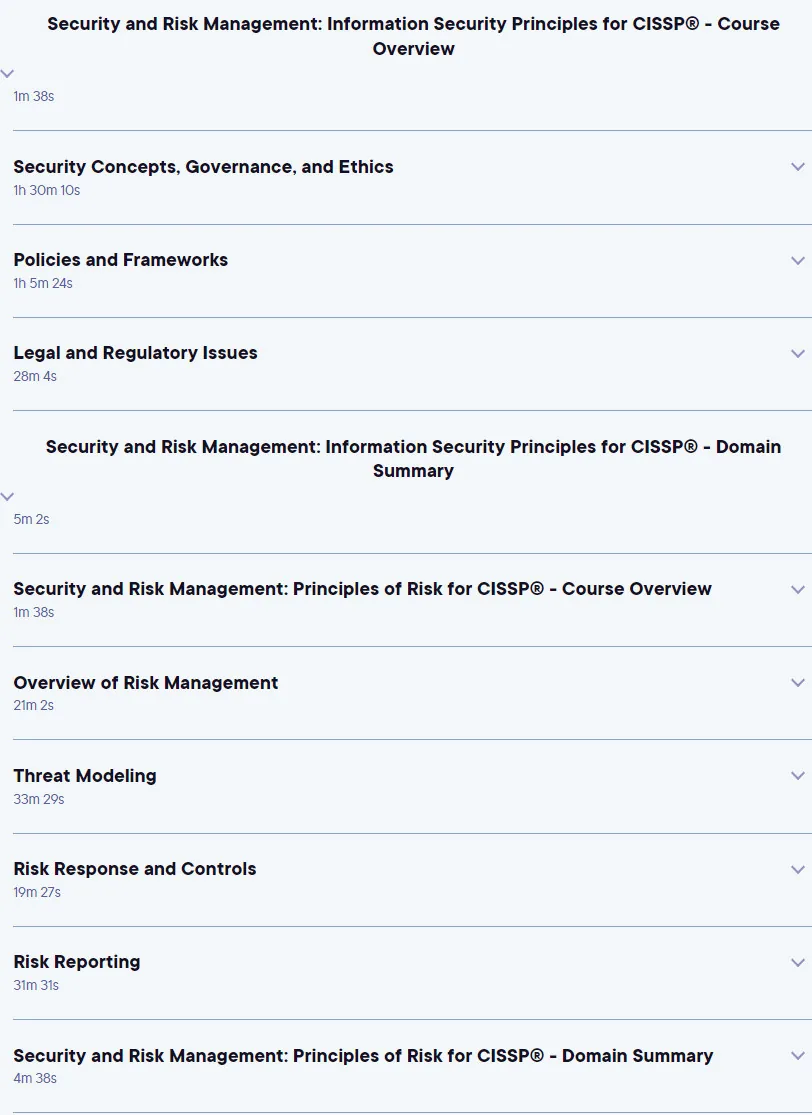Screen dimensions: 812x1115
Task: Expand the Policies and Frameworks chevron
Action: click(798, 261)
